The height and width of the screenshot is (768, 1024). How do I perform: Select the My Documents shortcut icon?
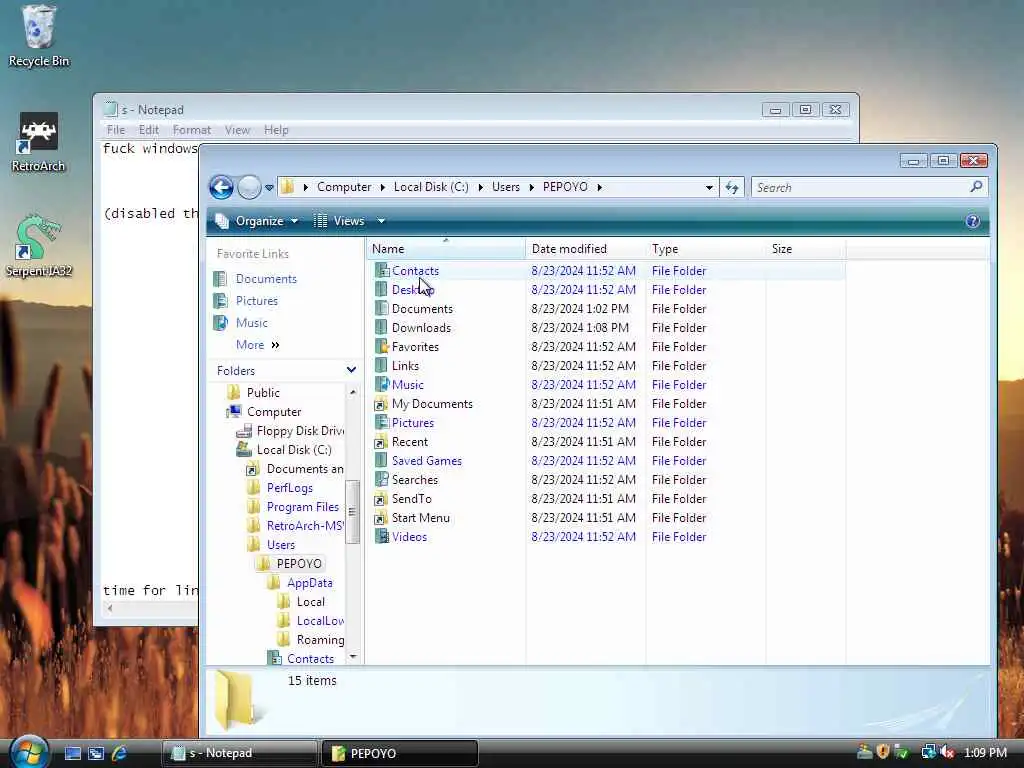tap(381, 404)
